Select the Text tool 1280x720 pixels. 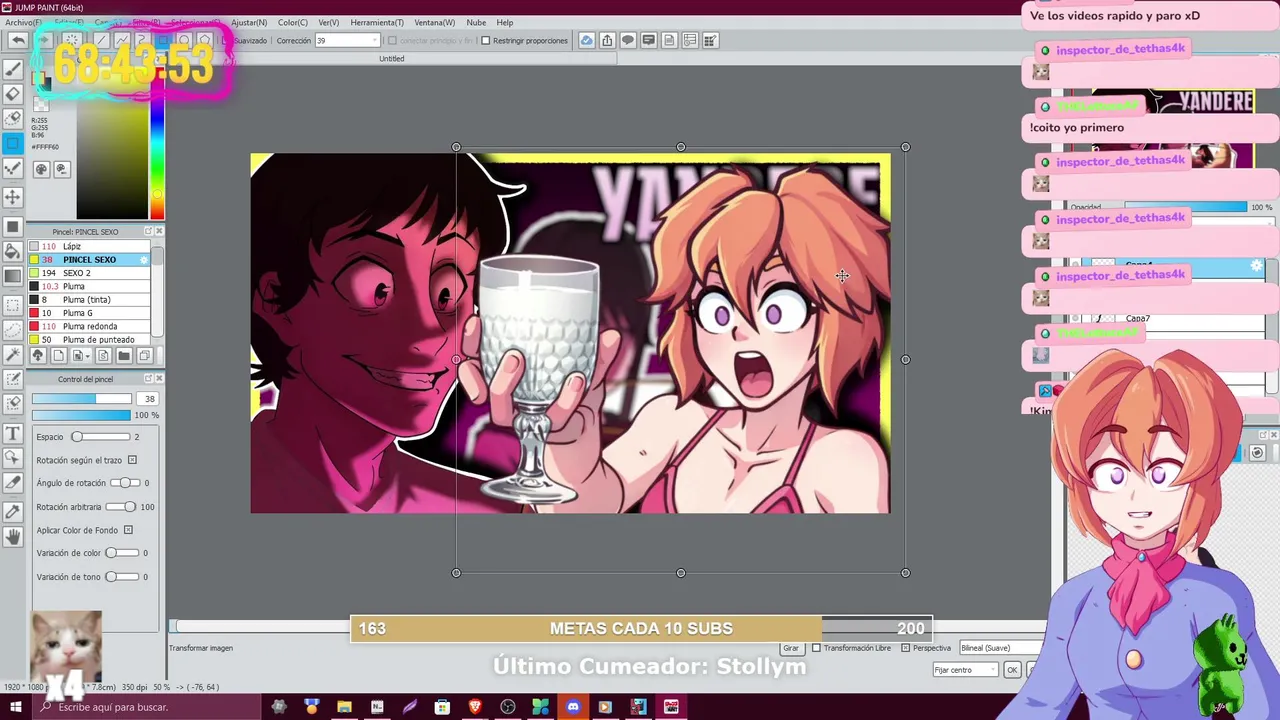13,433
